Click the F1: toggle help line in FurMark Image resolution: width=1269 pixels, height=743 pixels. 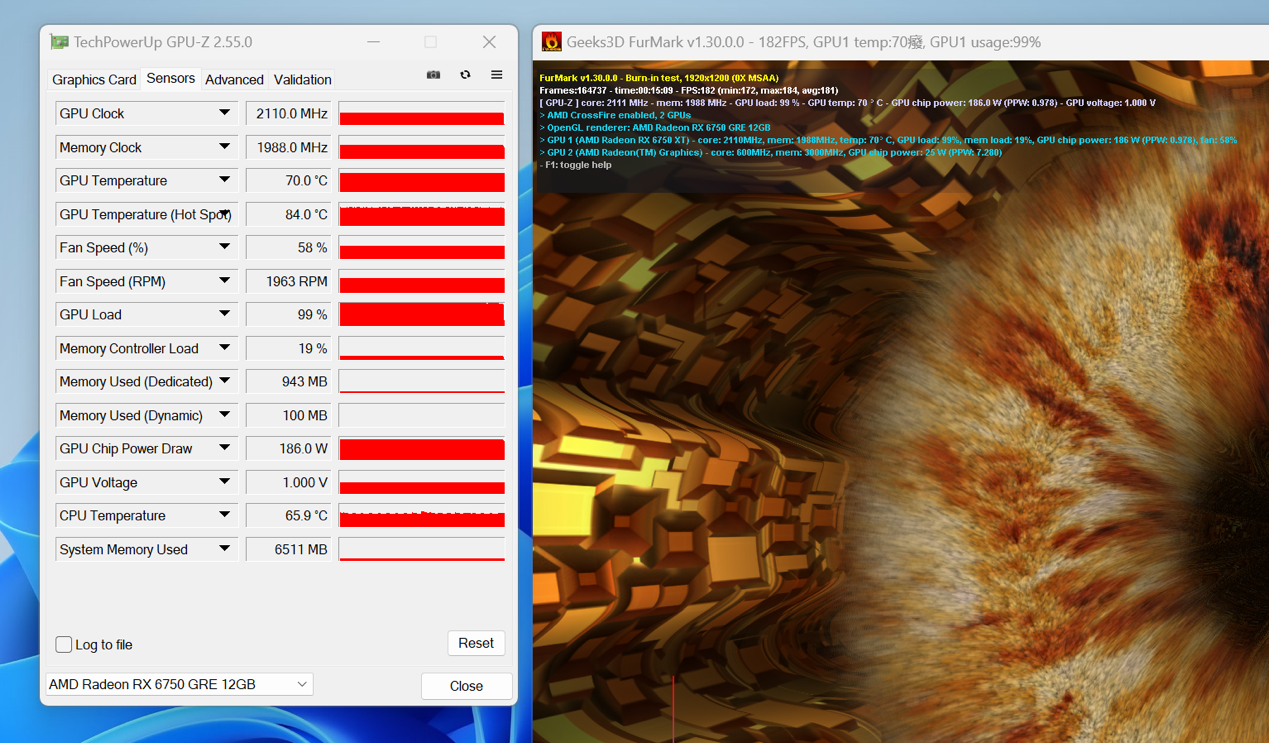[x=576, y=165]
